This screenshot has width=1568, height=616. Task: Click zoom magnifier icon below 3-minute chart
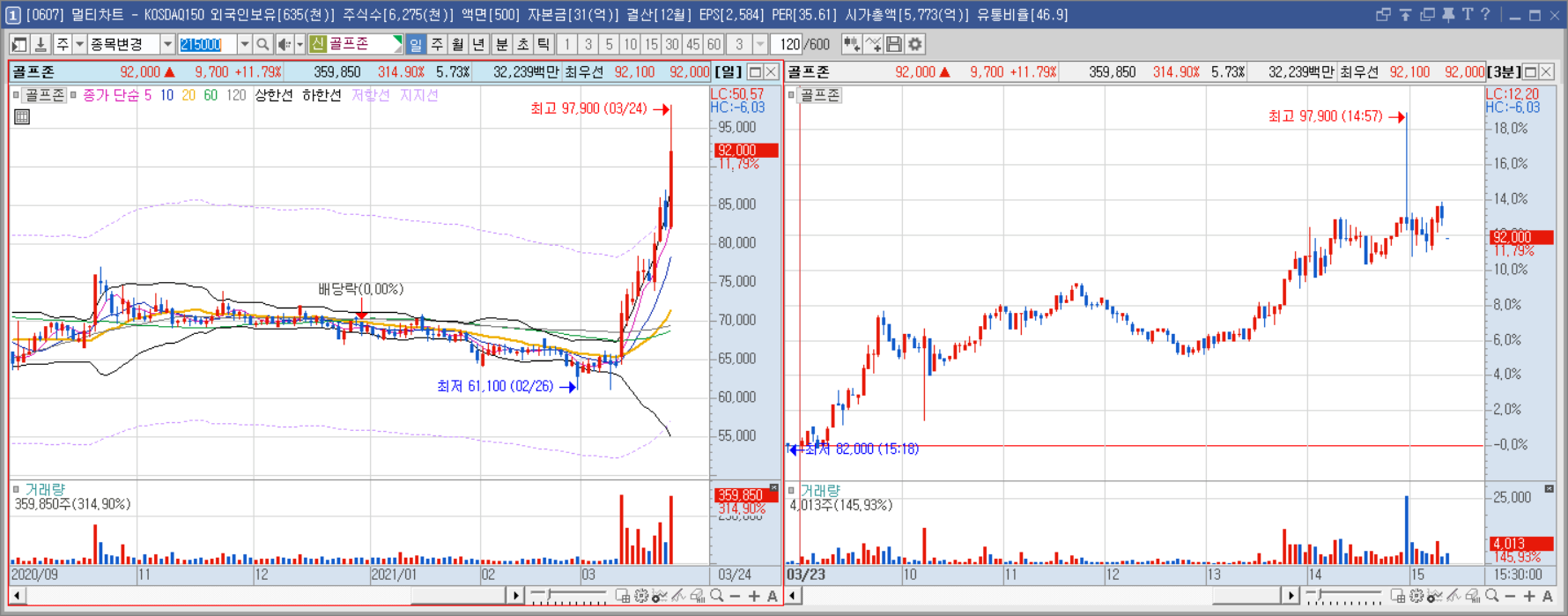[1491, 597]
